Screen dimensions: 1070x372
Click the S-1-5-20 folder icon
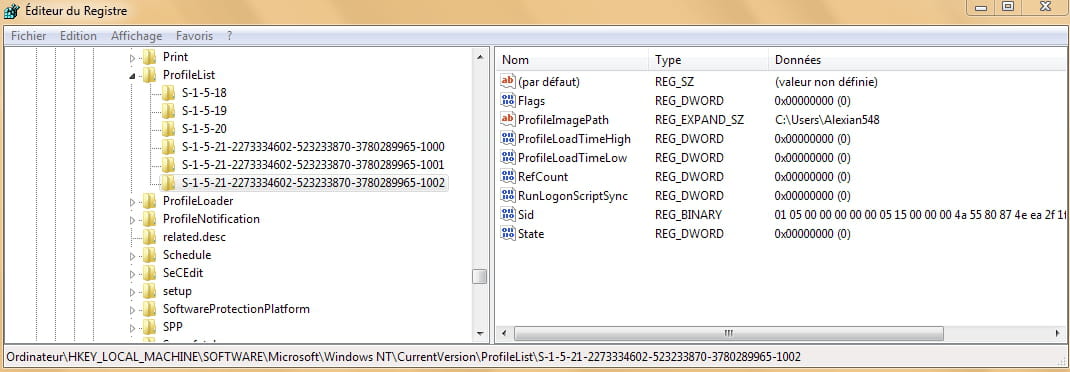(x=169, y=129)
